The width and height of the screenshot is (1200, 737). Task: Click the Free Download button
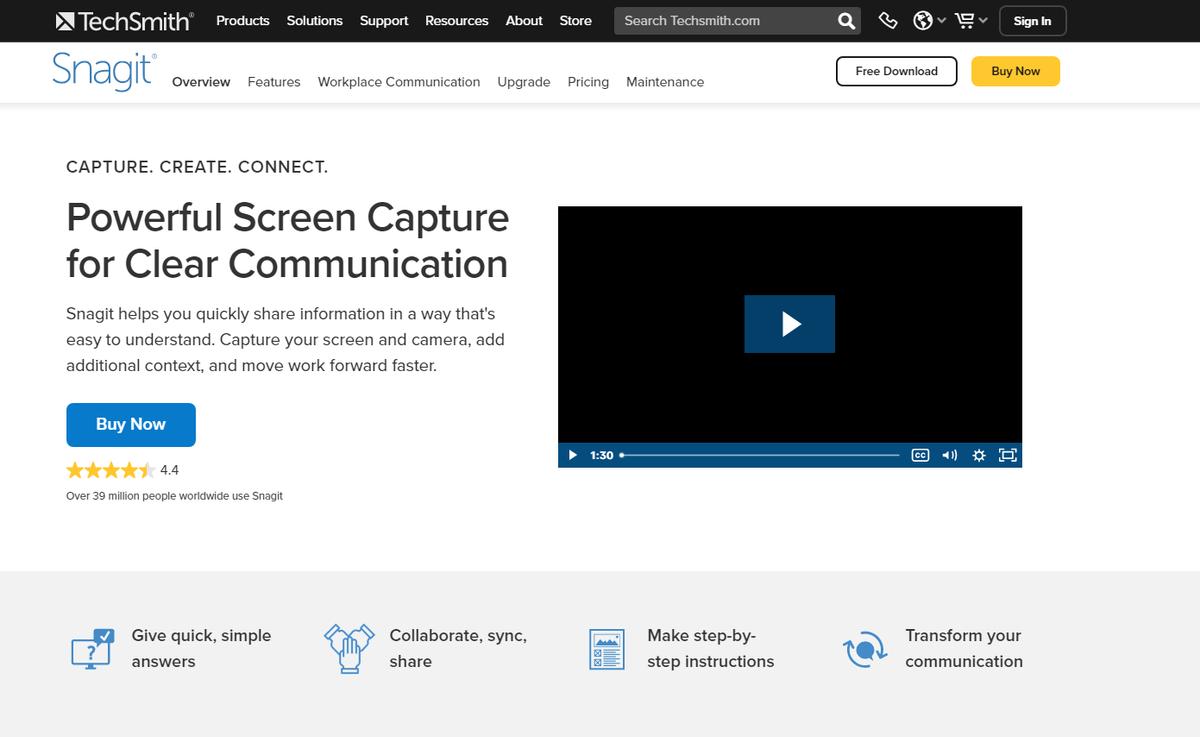pyautogui.click(x=896, y=71)
